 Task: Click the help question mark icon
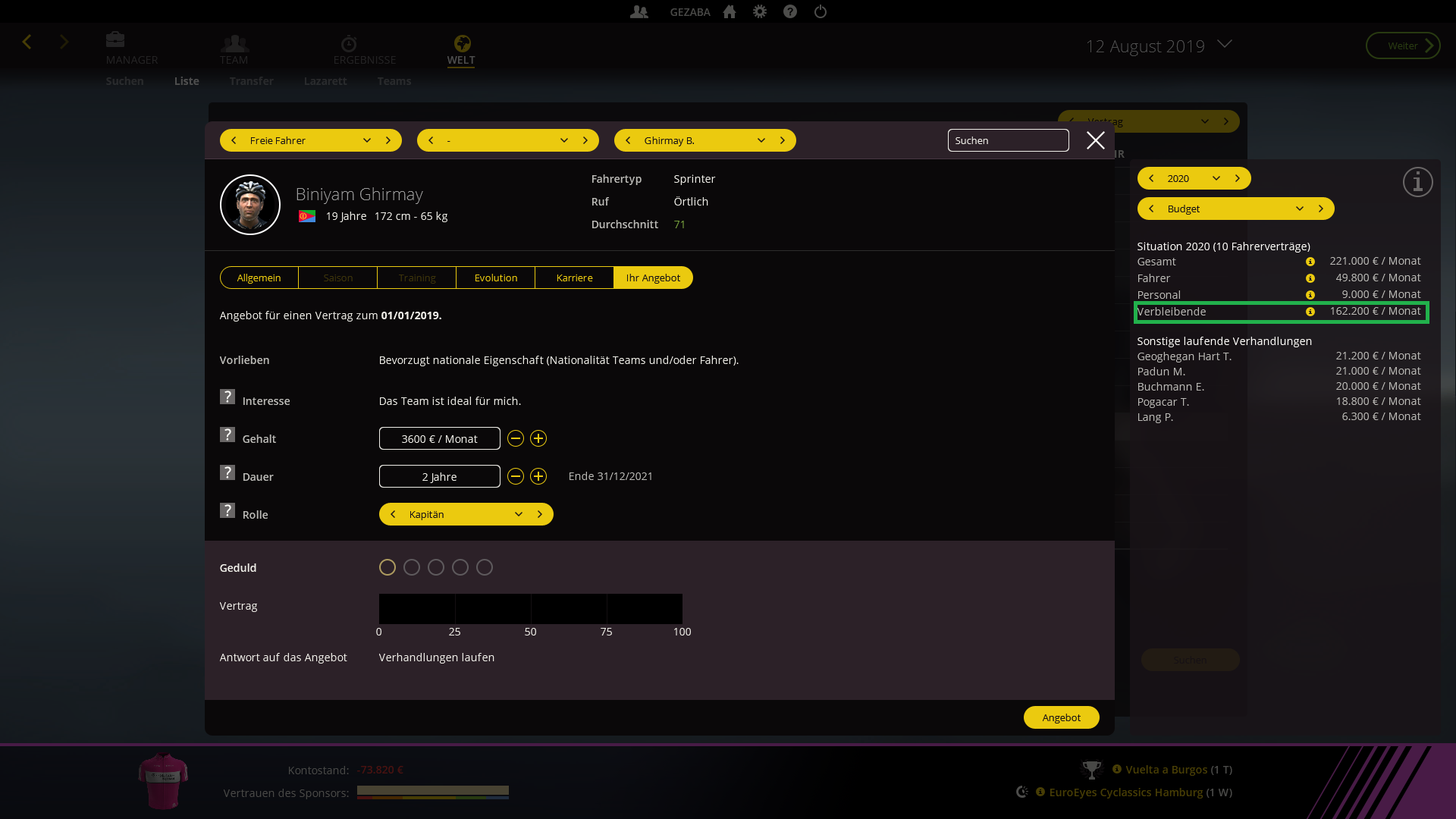pos(790,11)
